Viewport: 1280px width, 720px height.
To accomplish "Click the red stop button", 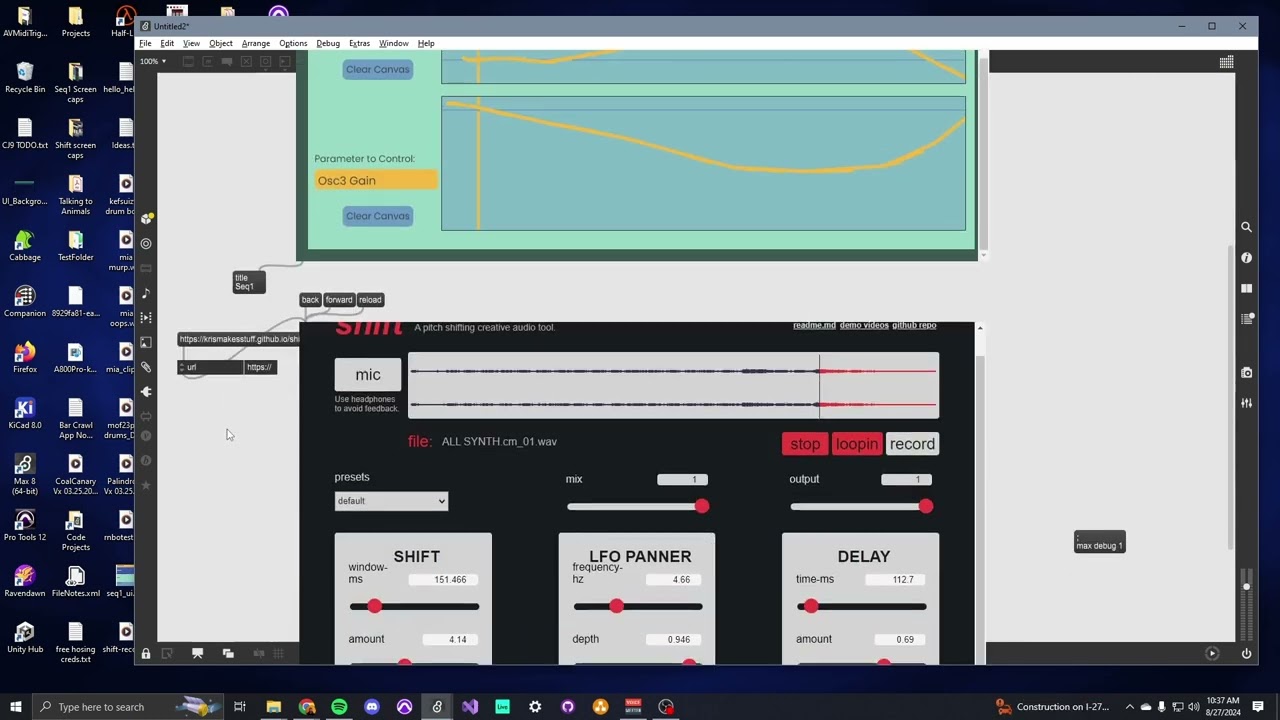I will (x=805, y=444).
